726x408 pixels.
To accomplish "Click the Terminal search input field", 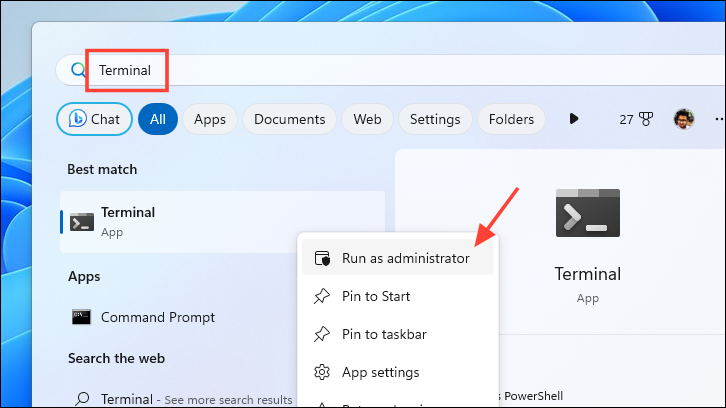I will click(x=390, y=70).
